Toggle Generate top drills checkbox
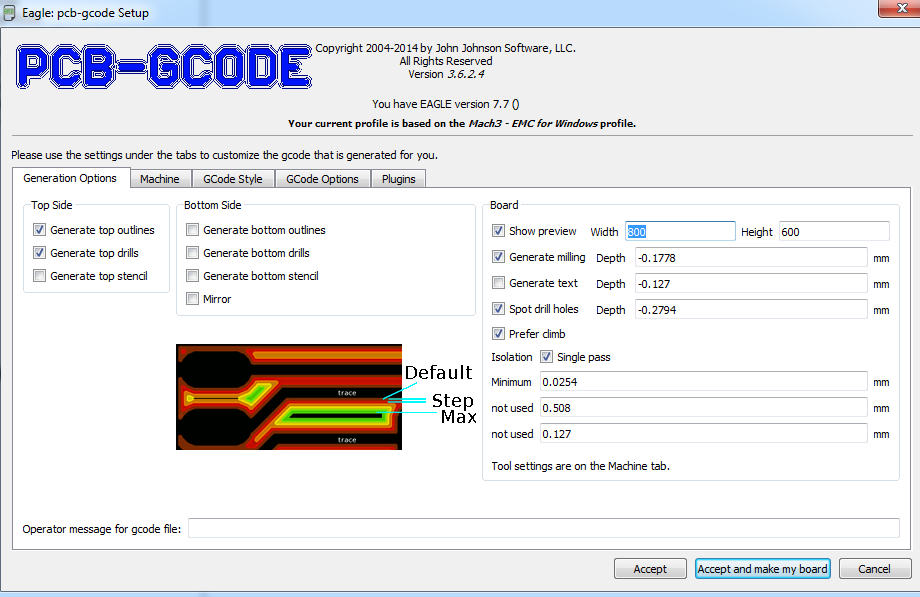Viewport: 920px width, 597px height. [x=39, y=252]
